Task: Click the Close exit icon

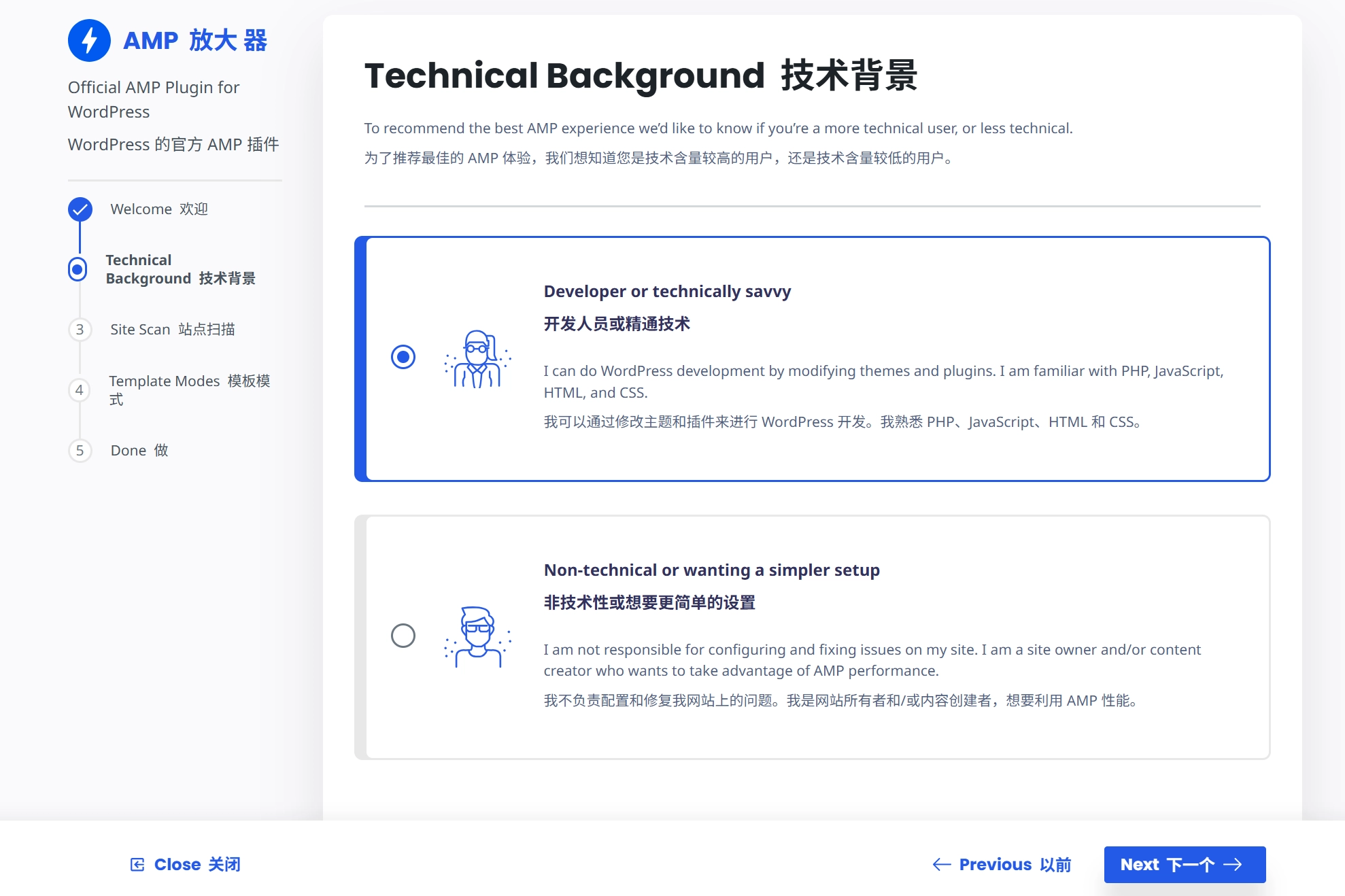Action: [x=137, y=865]
